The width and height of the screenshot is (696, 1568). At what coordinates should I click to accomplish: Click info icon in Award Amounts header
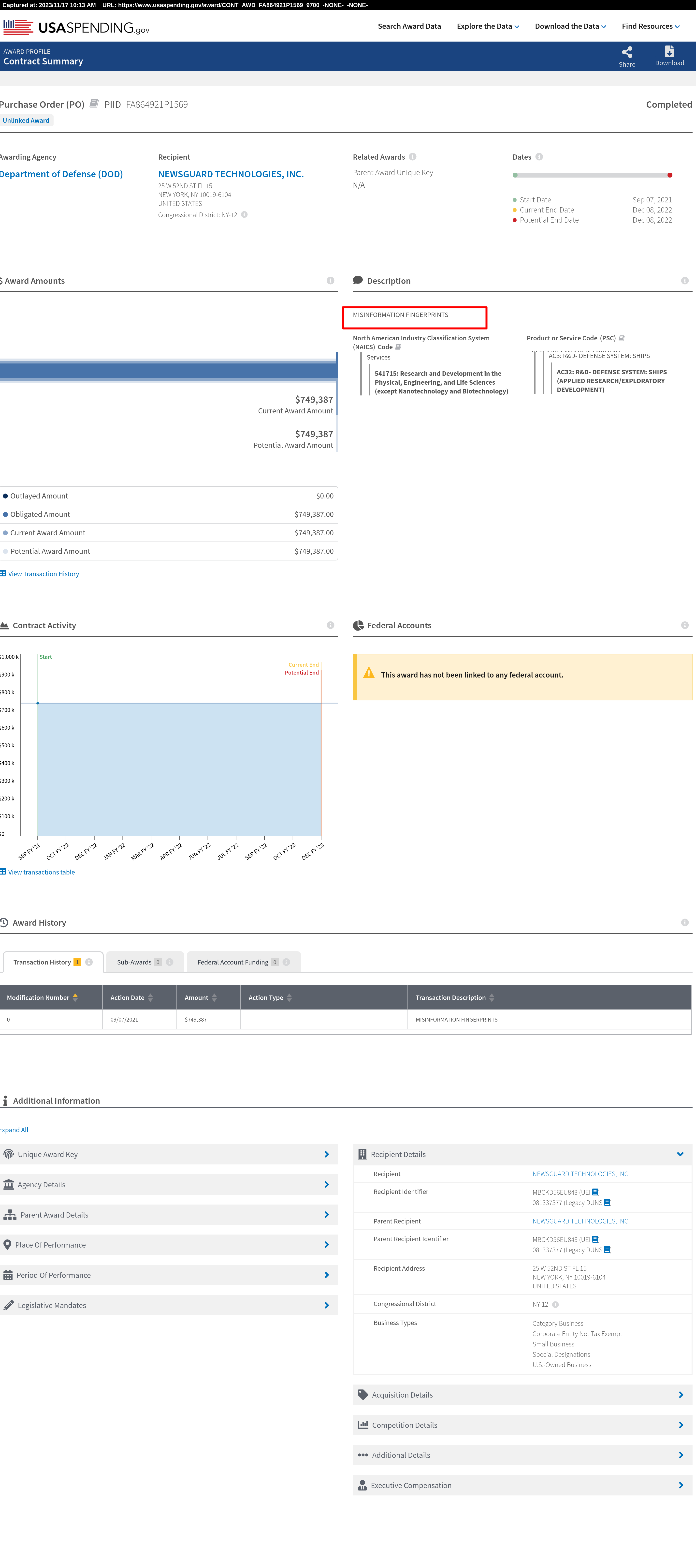point(330,281)
